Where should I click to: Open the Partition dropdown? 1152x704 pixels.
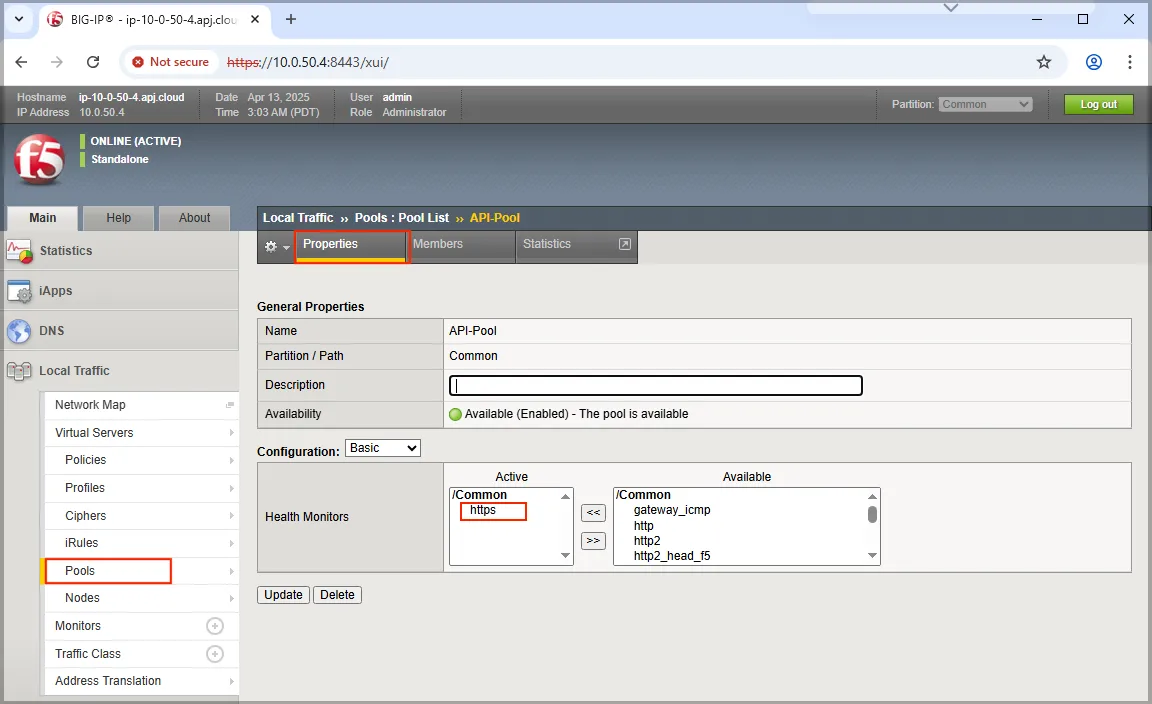point(985,104)
